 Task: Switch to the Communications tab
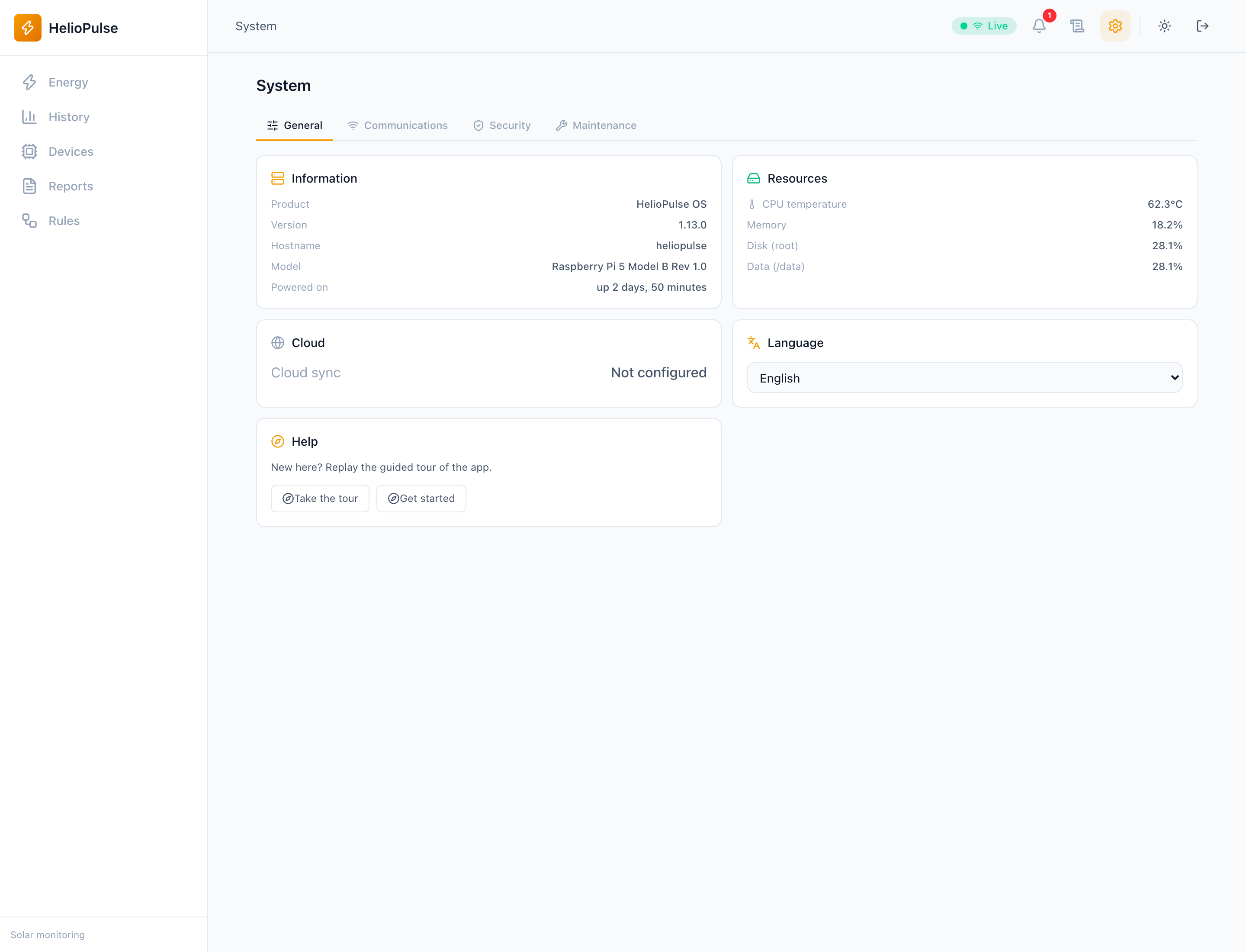click(397, 125)
